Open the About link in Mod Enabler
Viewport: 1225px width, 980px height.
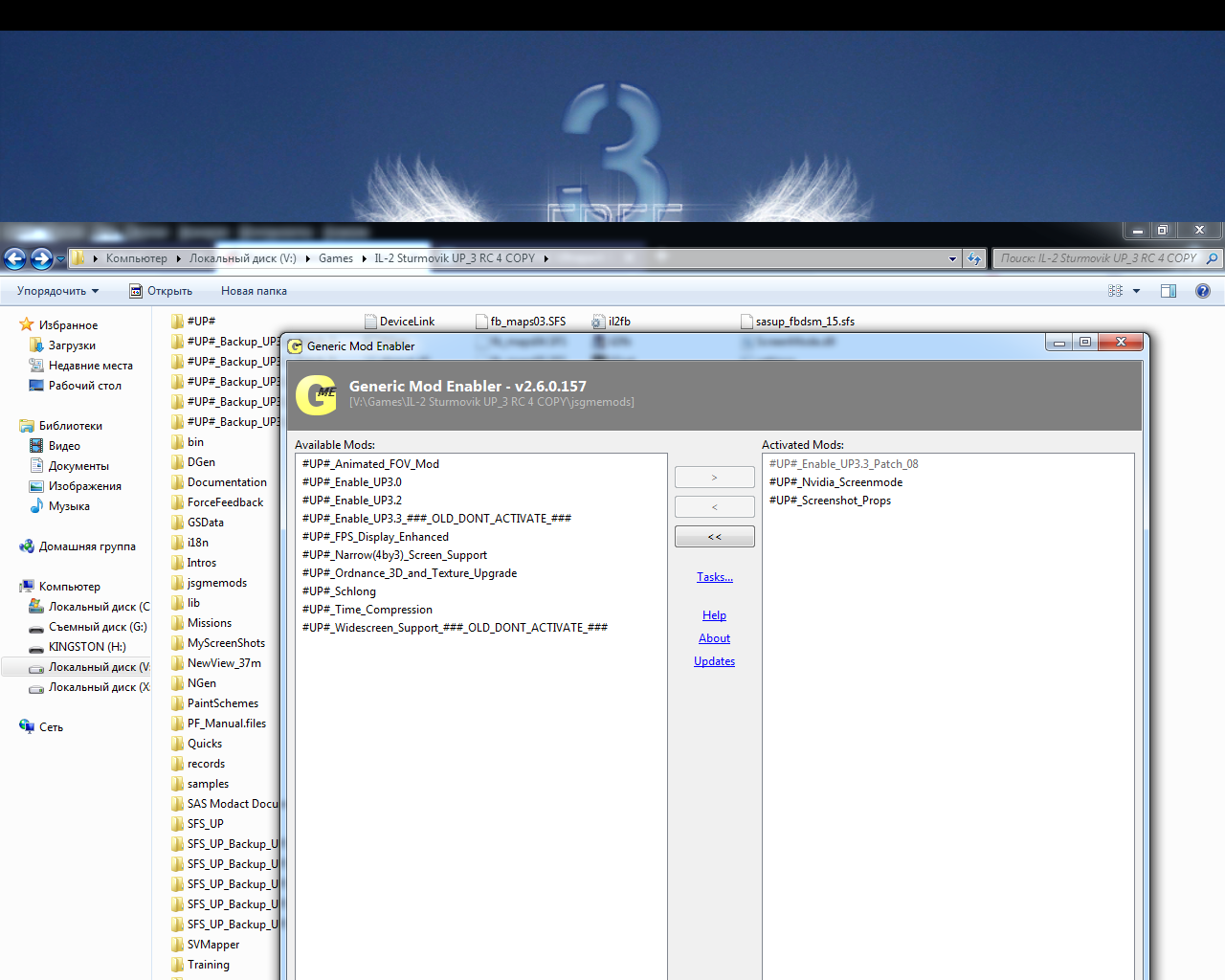(x=714, y=638)
